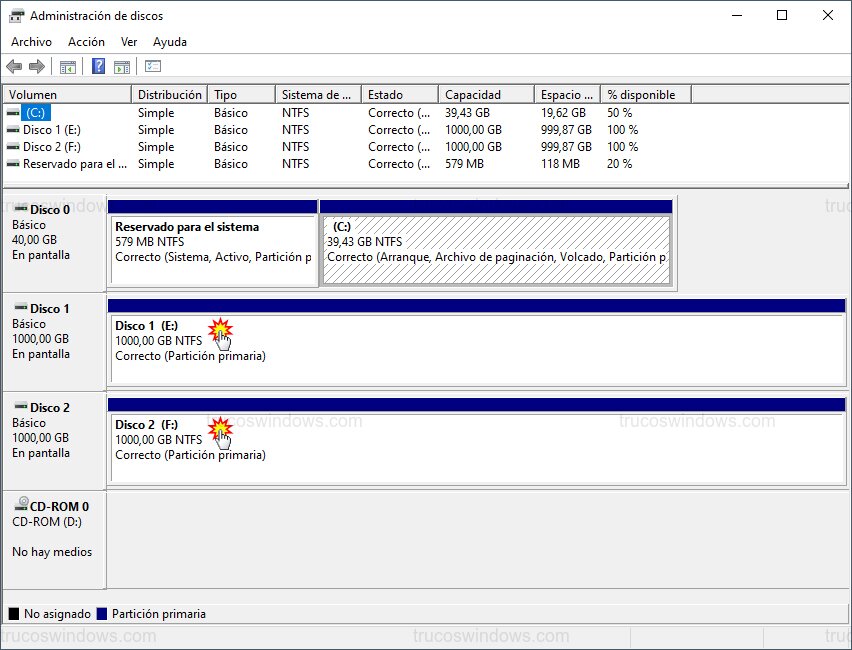Open the Acción menu
The width and height of the screenshot is (852, 650).
pyautogui.click(x=86, y=42)
